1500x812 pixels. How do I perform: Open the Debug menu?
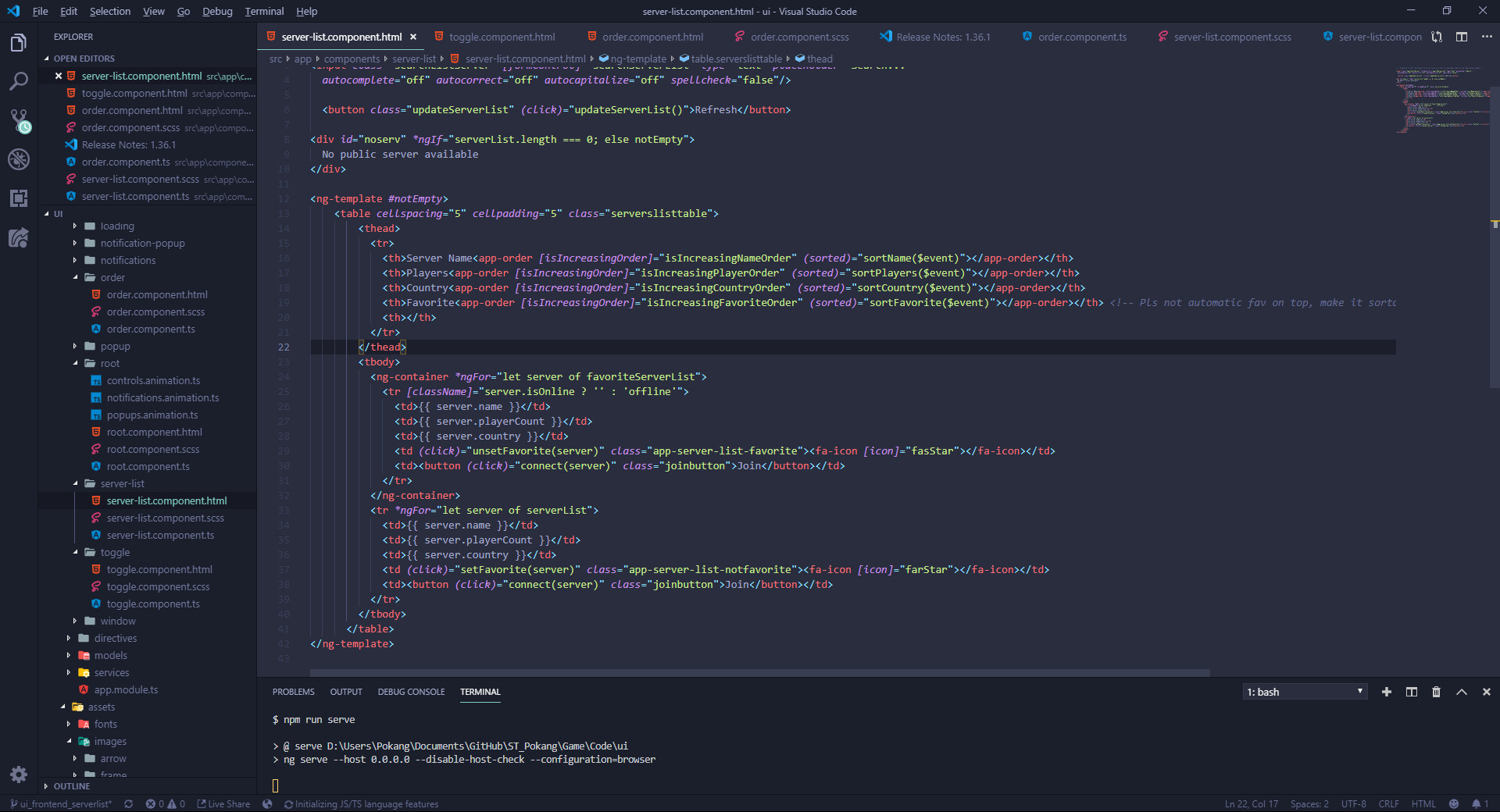[x=217, y=11]
